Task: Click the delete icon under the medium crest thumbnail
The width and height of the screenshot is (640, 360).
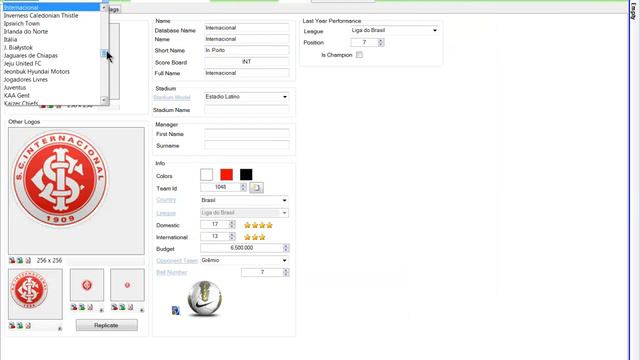Action: [28, 326]
